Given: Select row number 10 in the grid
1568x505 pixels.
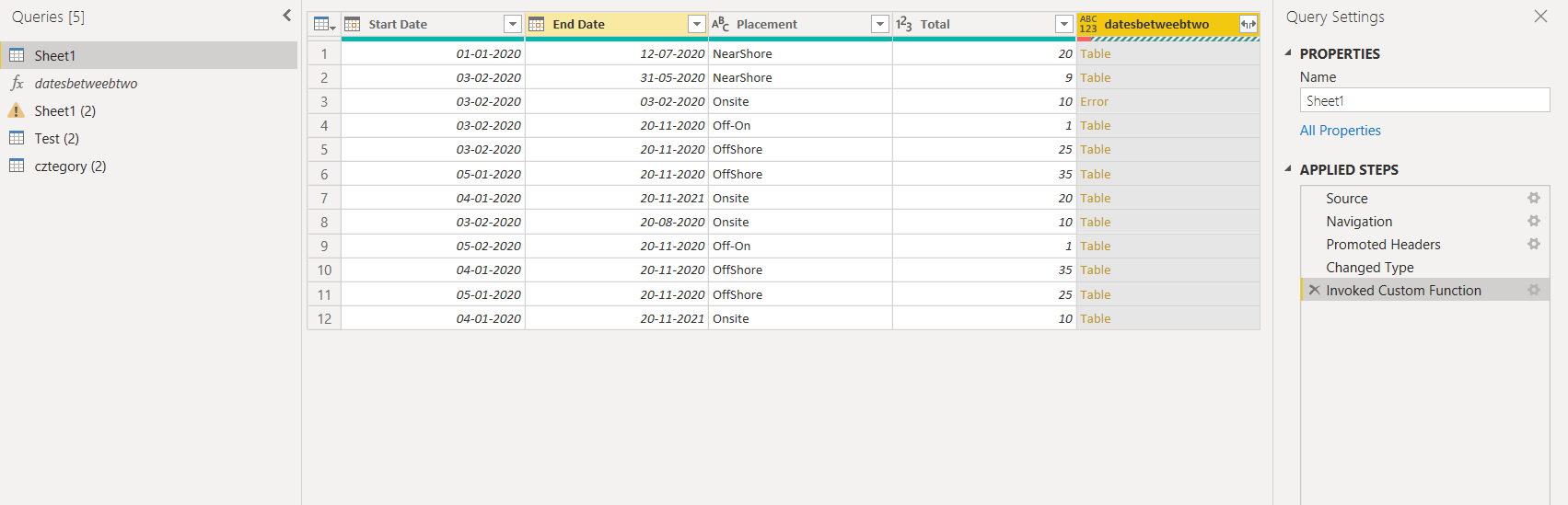Looking at the screenshot, I should 324,270.
